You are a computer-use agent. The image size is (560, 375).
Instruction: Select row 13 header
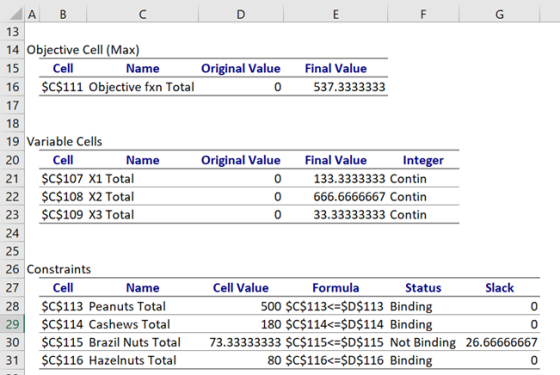coord(12,32)
